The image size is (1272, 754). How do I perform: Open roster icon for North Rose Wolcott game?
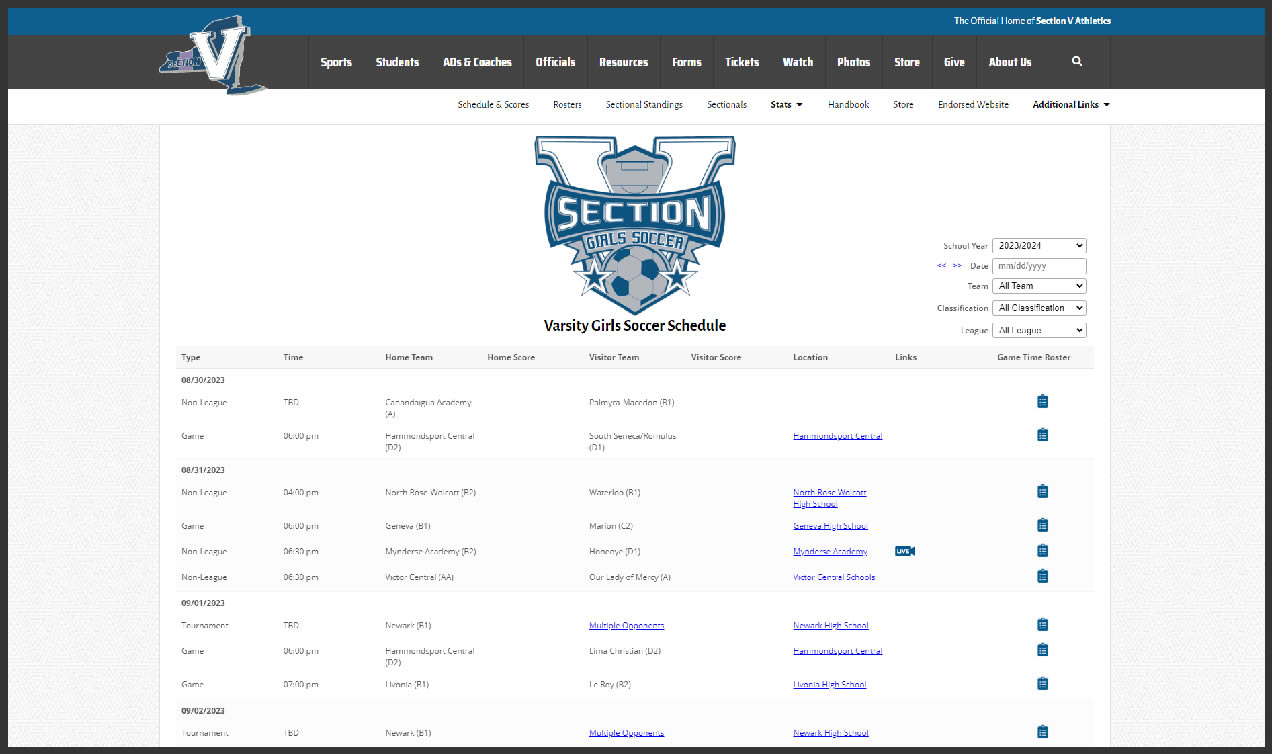[1042, 491]
